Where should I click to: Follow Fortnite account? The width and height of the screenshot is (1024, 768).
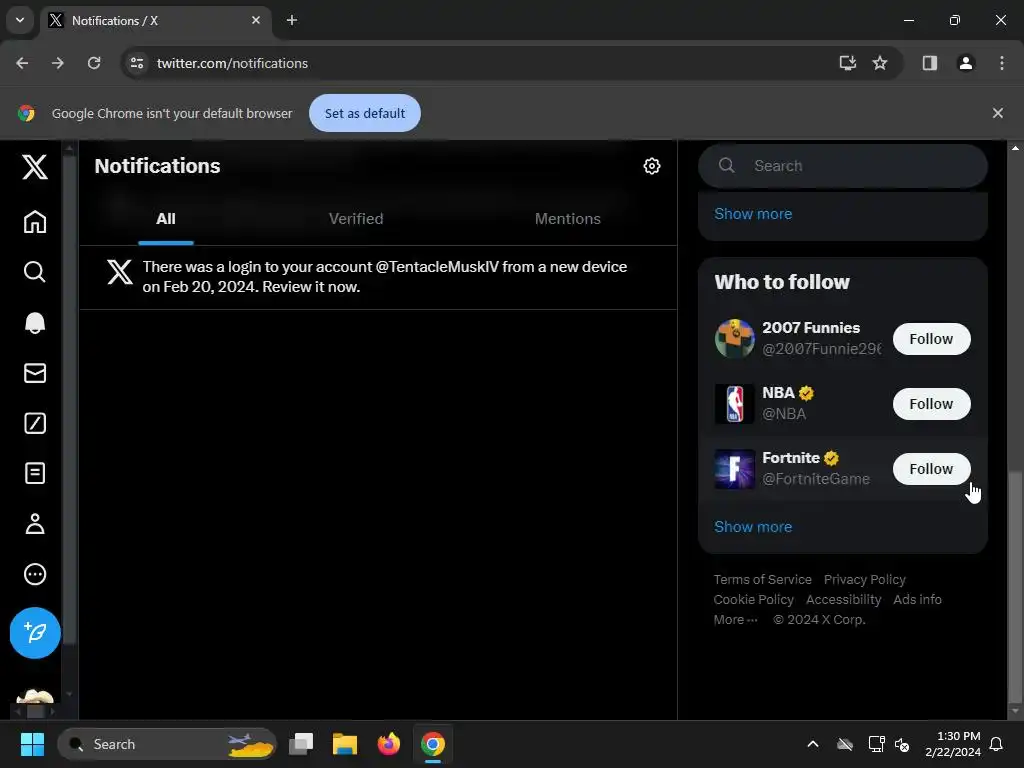click(x=931, y=469)
